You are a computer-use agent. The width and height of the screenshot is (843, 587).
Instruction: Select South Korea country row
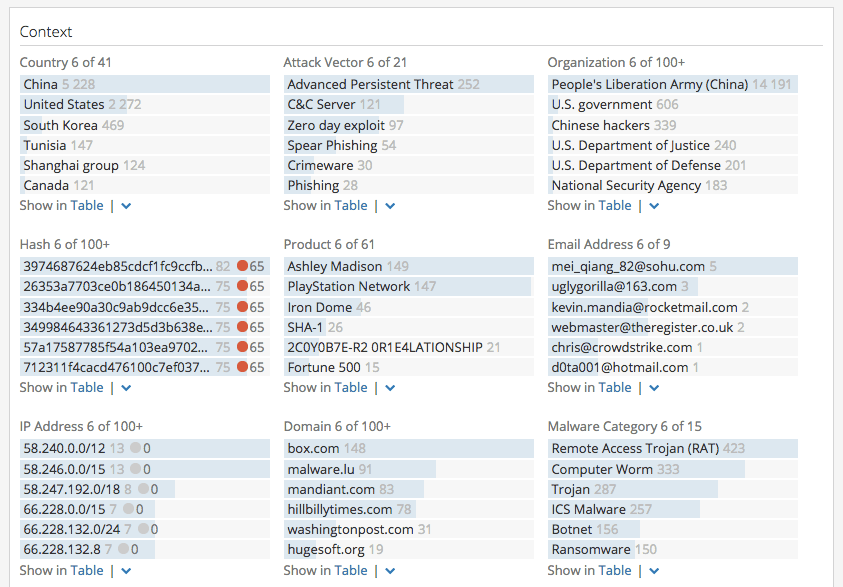pos(145,125)
